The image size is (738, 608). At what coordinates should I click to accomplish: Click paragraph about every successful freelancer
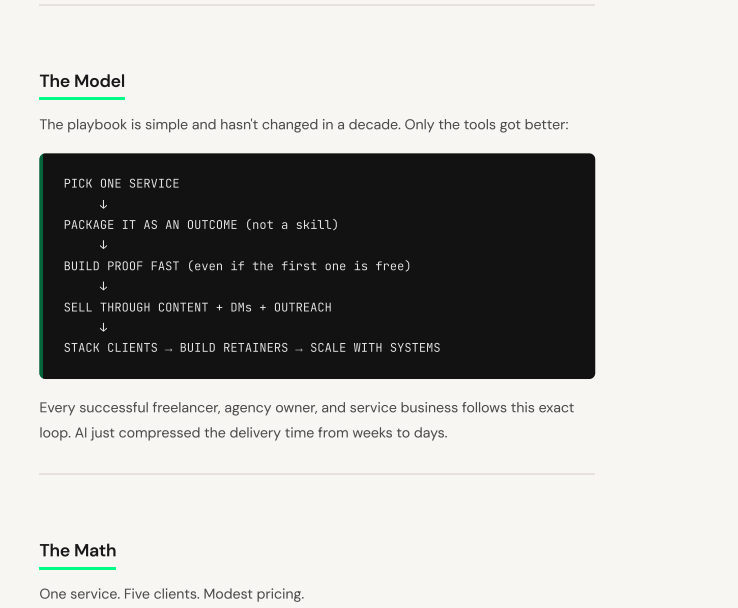click(306, 420)
